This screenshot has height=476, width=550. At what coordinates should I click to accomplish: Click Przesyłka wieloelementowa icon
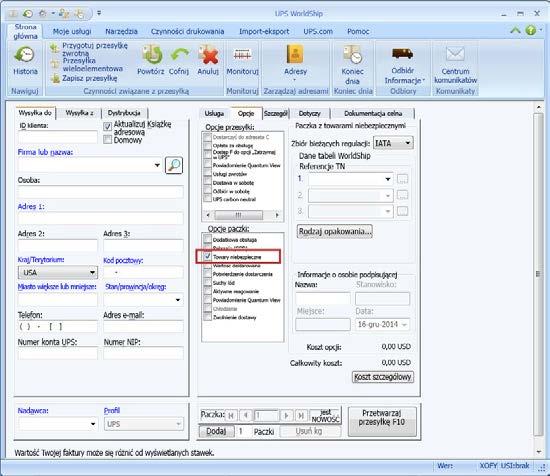pyautogui.click(x=55, y=64)
